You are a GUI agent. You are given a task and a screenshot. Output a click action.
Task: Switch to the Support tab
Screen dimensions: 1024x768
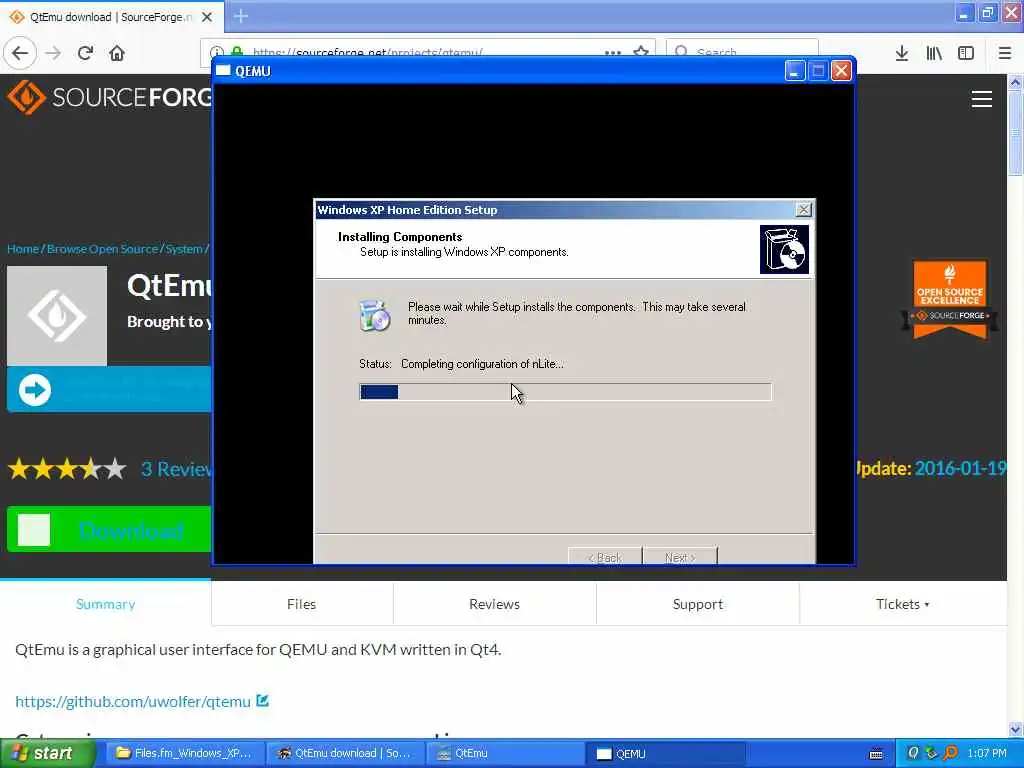point(697,604)
